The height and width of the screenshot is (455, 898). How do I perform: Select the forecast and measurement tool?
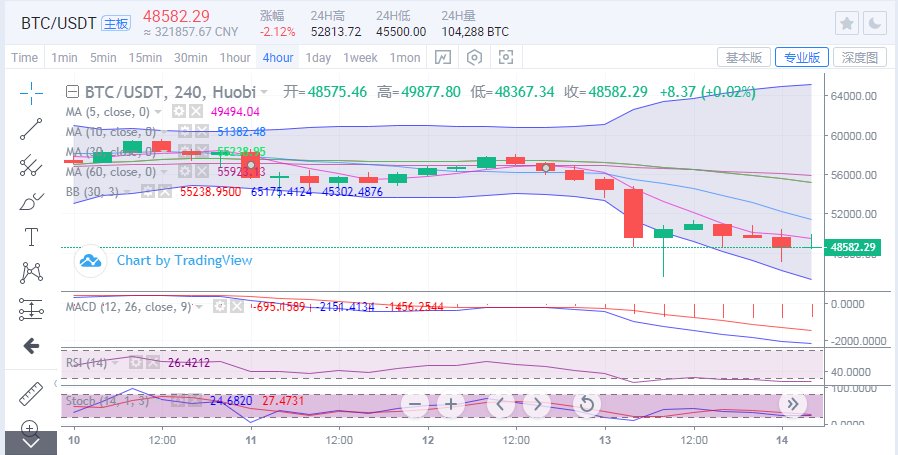[x=31, y=309]
